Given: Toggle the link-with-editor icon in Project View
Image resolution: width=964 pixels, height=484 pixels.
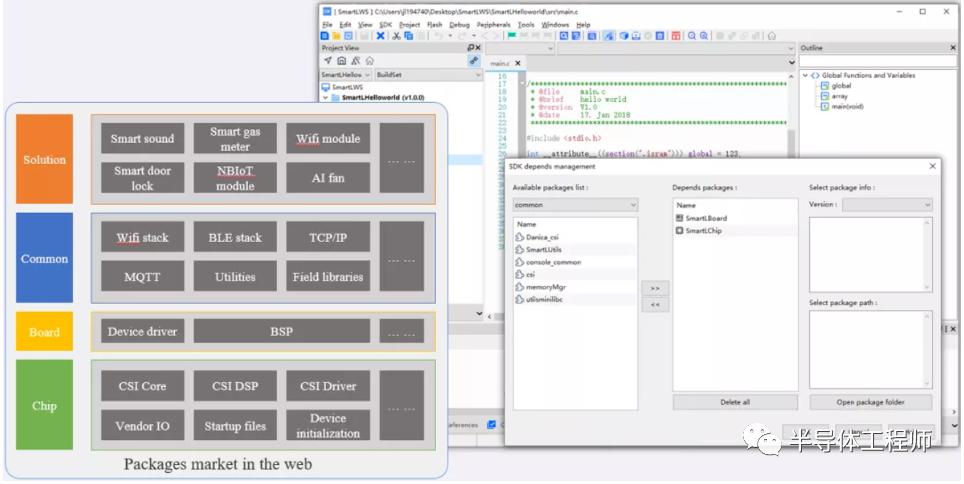Looking at the screenshot, I should pos(473,60).
